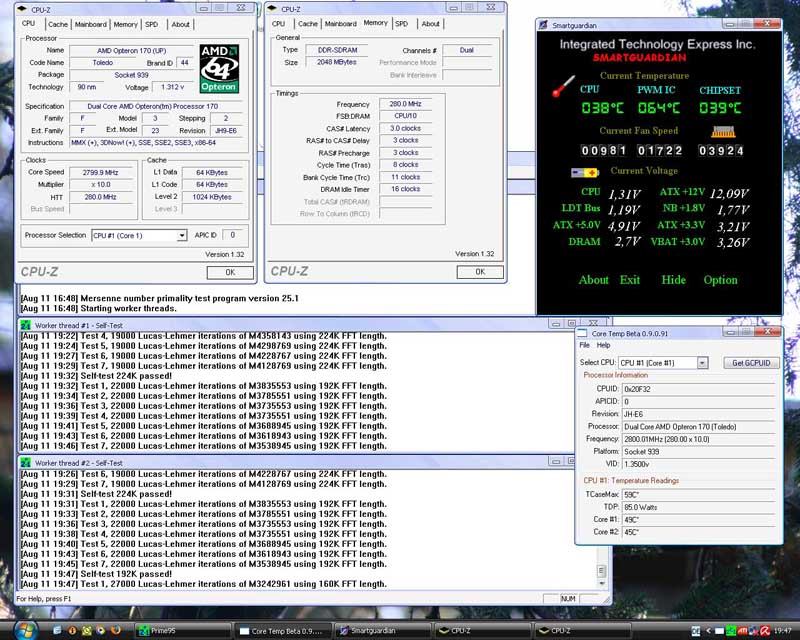
Task: Open the Processor Selection dropdown in CPU-Z
Action: 181,235
